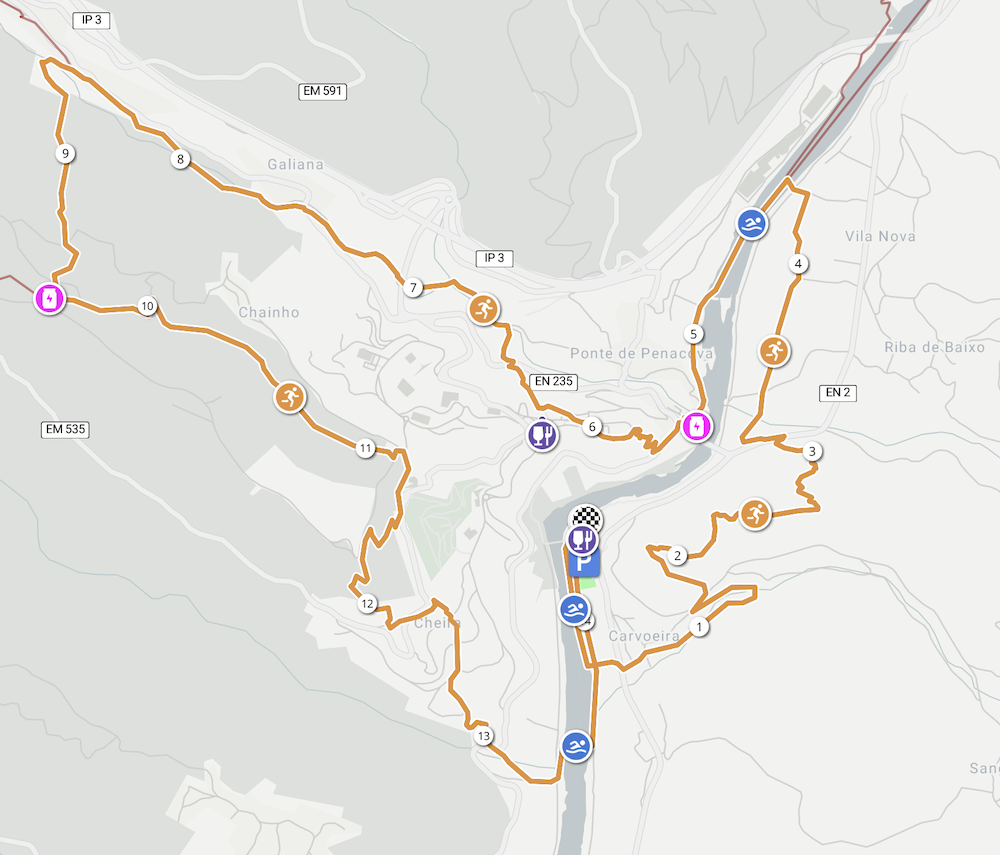Click the checkered finish flag marker
The height and width of the screenshot is (855, 1000).
(x=586, y=516)
